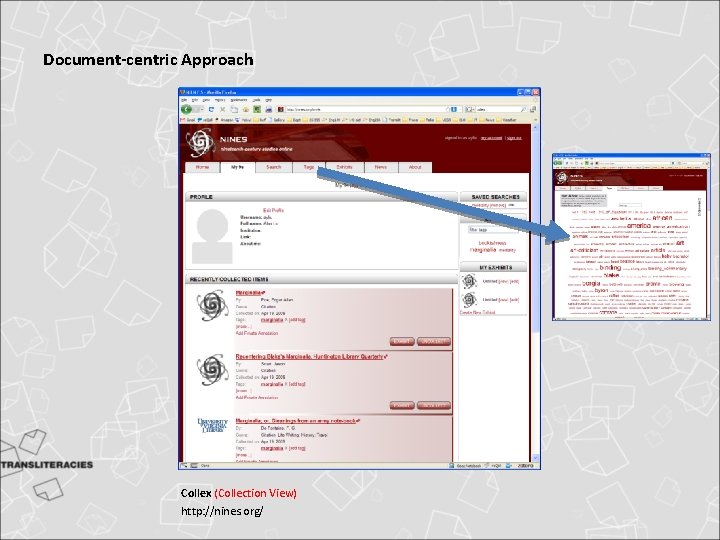Click swirl thumbnail of first collected item
This screenshot has width=720, height=540.
[x=212, y=305]
